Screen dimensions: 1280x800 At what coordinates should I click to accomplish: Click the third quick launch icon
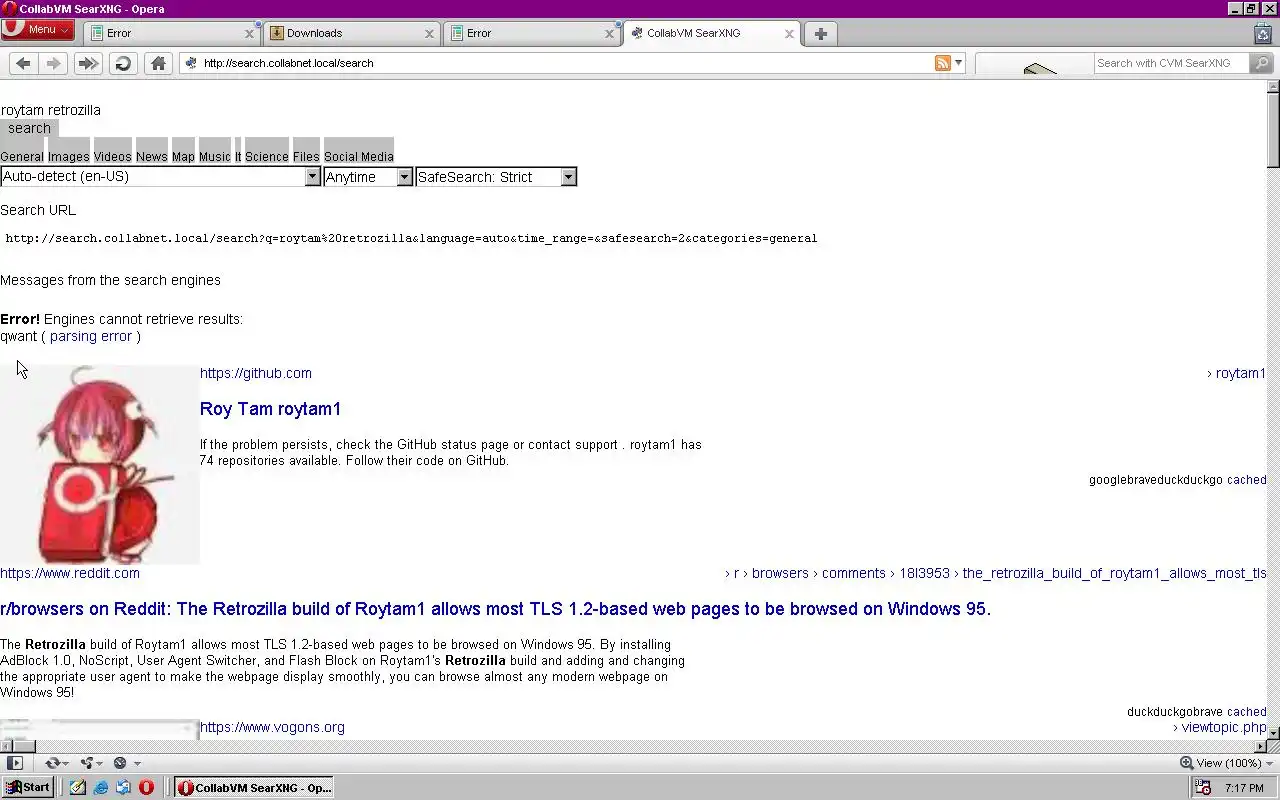(x=123, y=787)
